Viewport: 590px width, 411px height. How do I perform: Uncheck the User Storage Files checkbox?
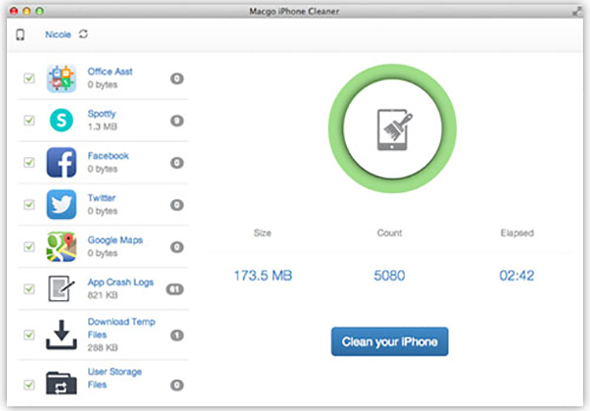(29, 385)
